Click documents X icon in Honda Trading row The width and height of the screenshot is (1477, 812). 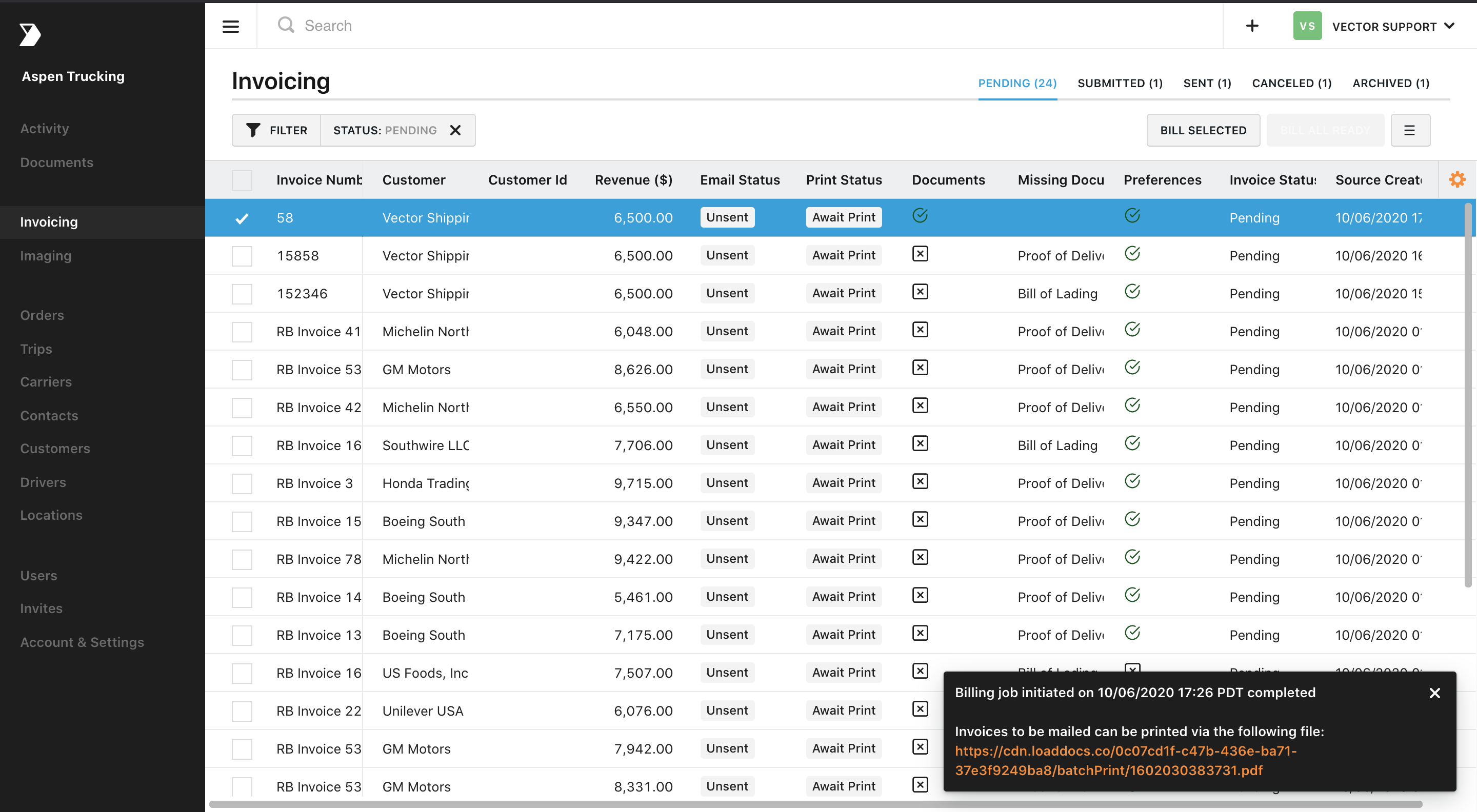pyautogui.click(x=920, y=481)
